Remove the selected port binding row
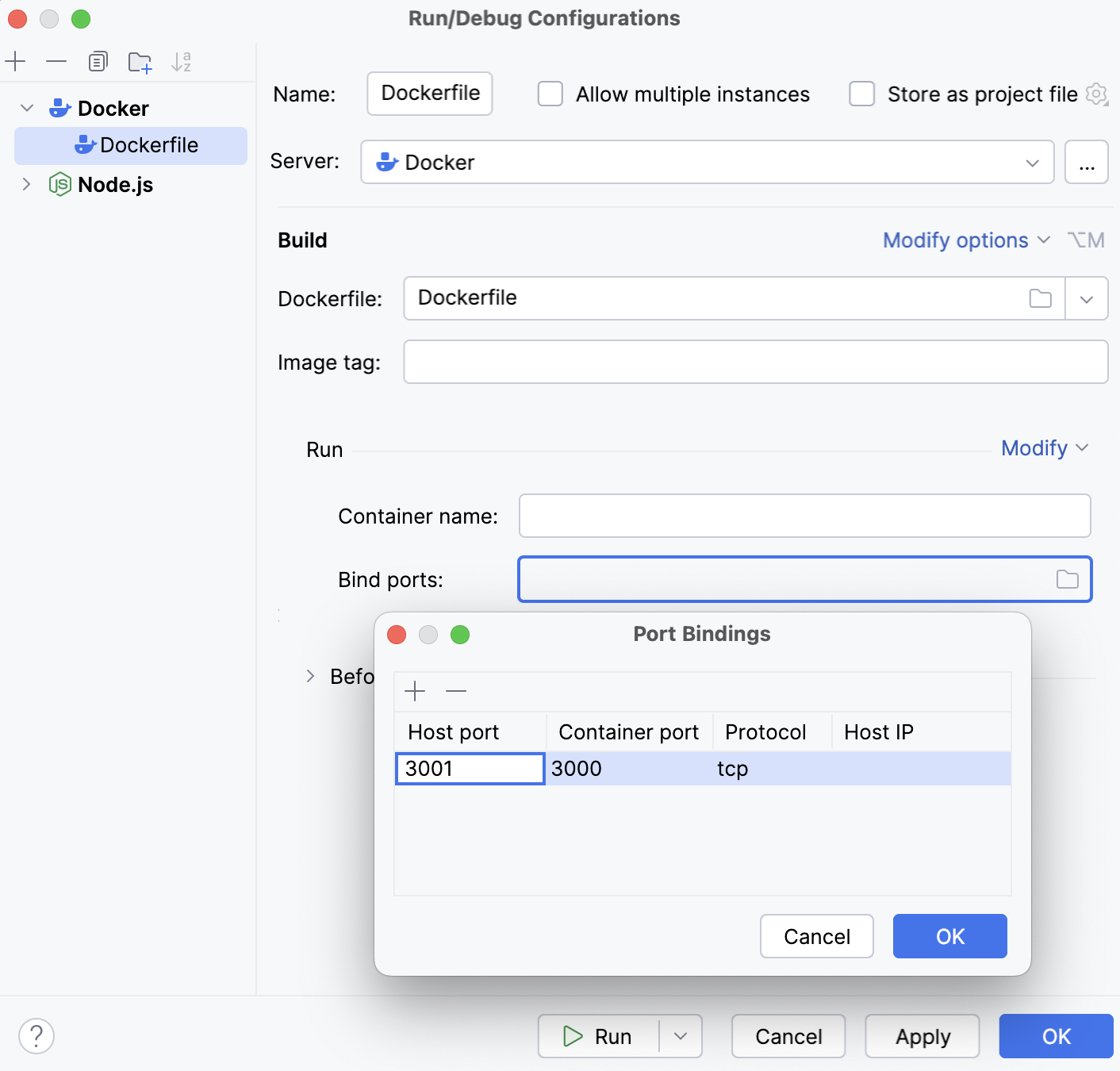Image resolution: width=1120 pixels, height=1071 pixels. pos(456,691)
